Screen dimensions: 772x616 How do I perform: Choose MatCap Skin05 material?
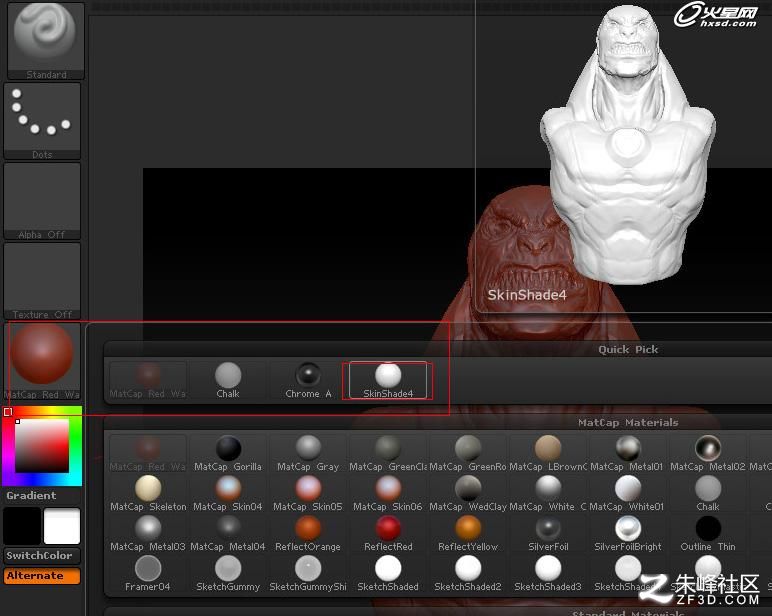point(308,493)
